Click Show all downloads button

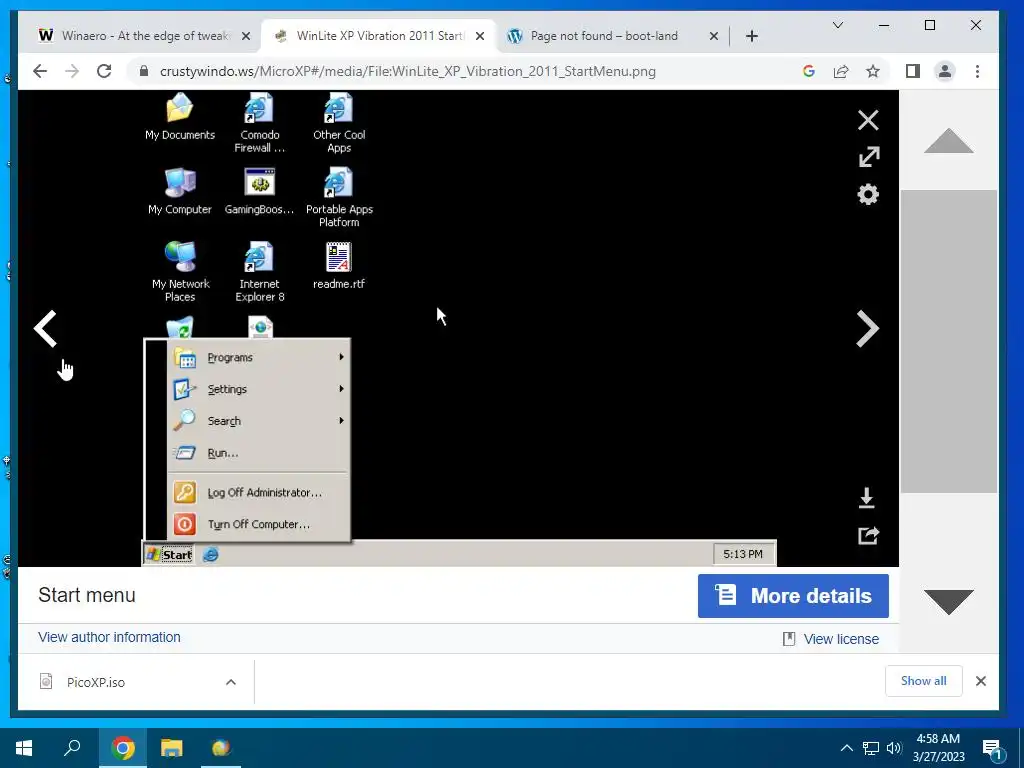(923, 680)
